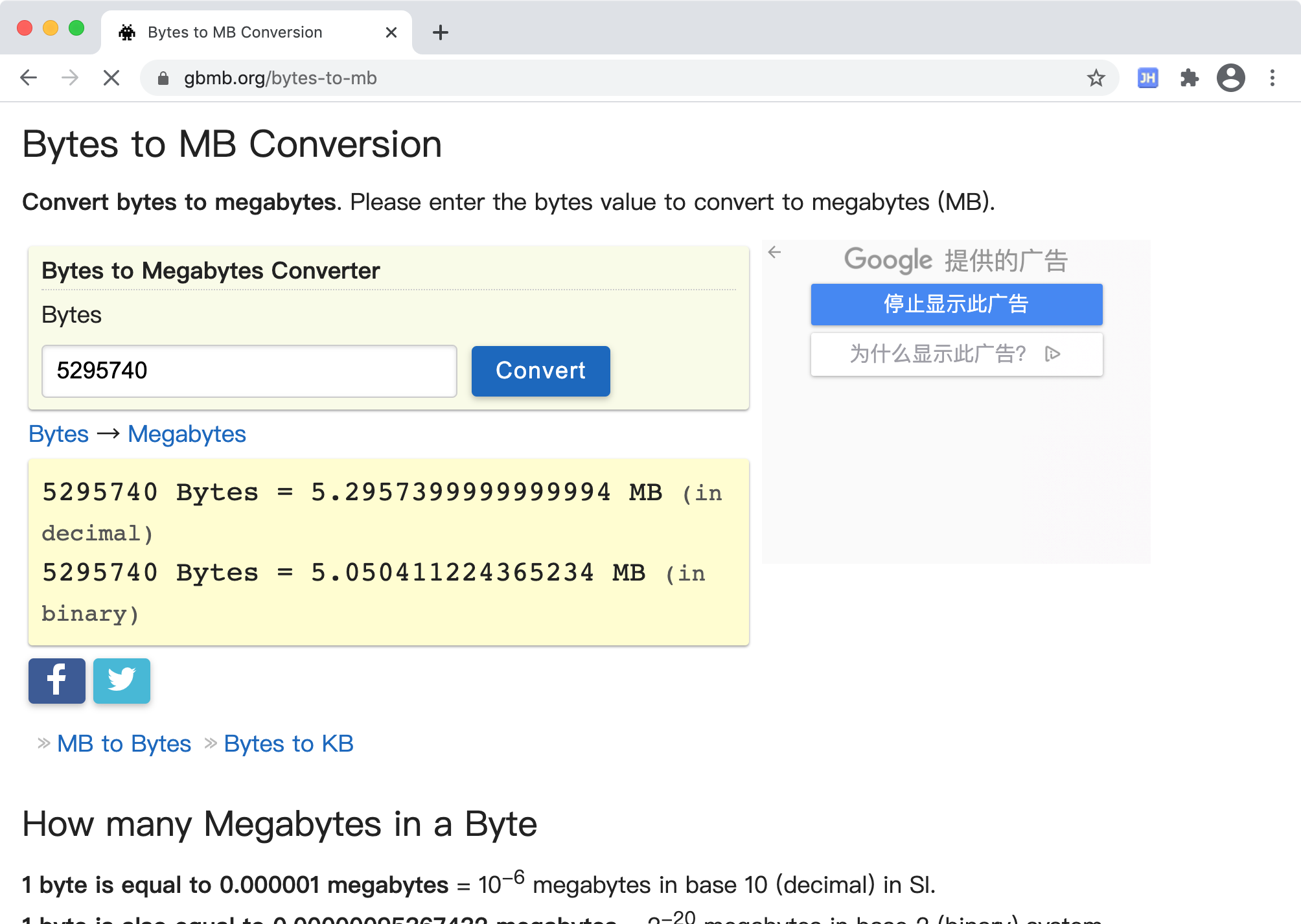Image resolution: width=1301 pixels, height=924 pixels.
Task: Close the Bytes to MB Conversion tab
Action: coord(391,32)
